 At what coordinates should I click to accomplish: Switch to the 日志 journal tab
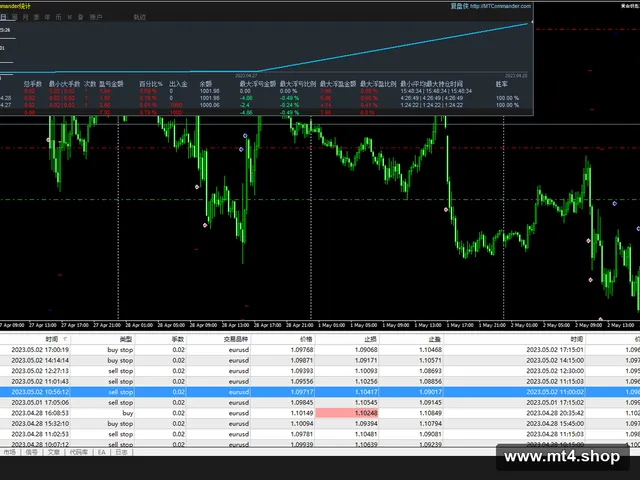[x=121, y=452]
